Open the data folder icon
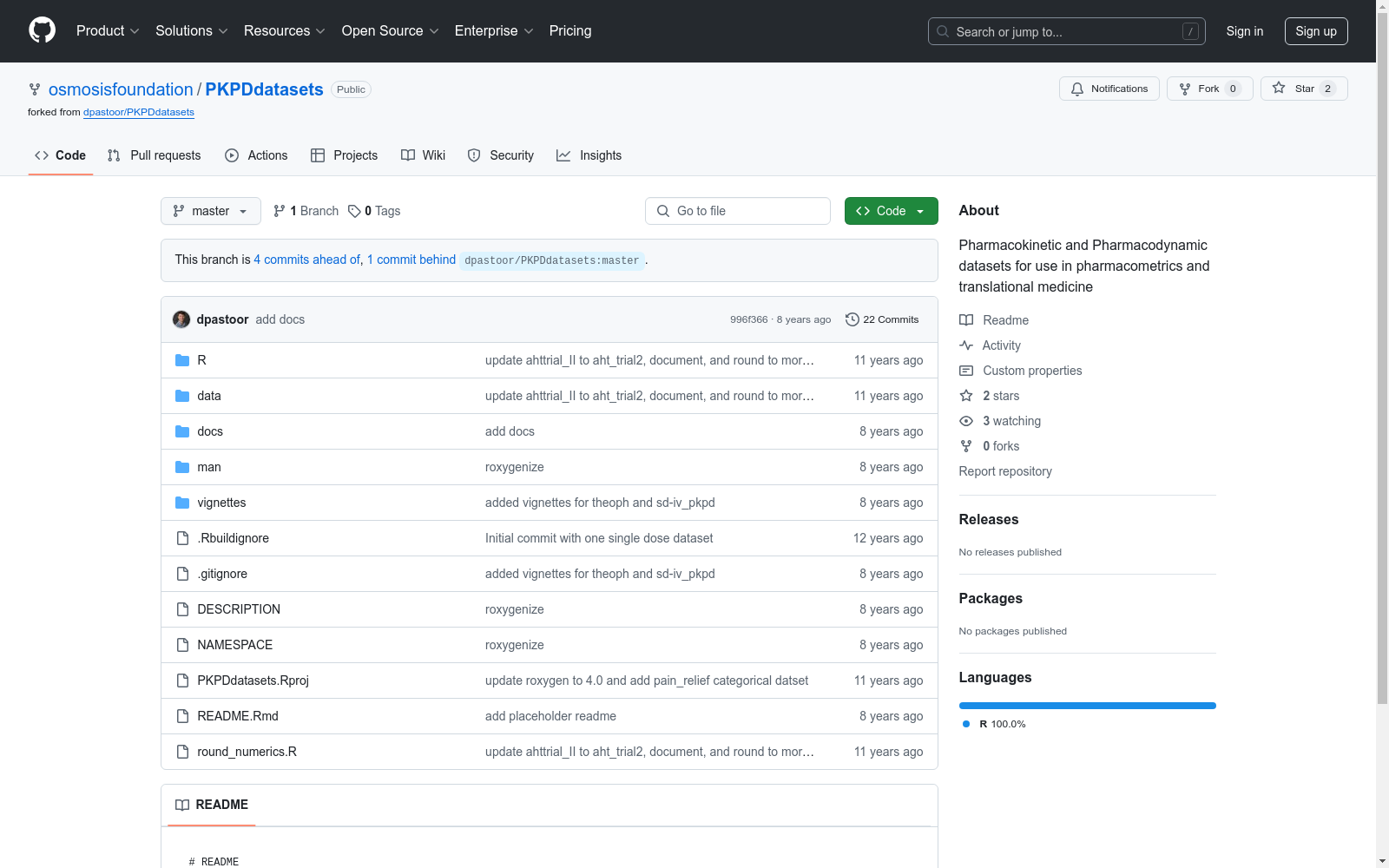Image resolution: width=1389 pixels, height=868 pixels. [x=182, y=396]
